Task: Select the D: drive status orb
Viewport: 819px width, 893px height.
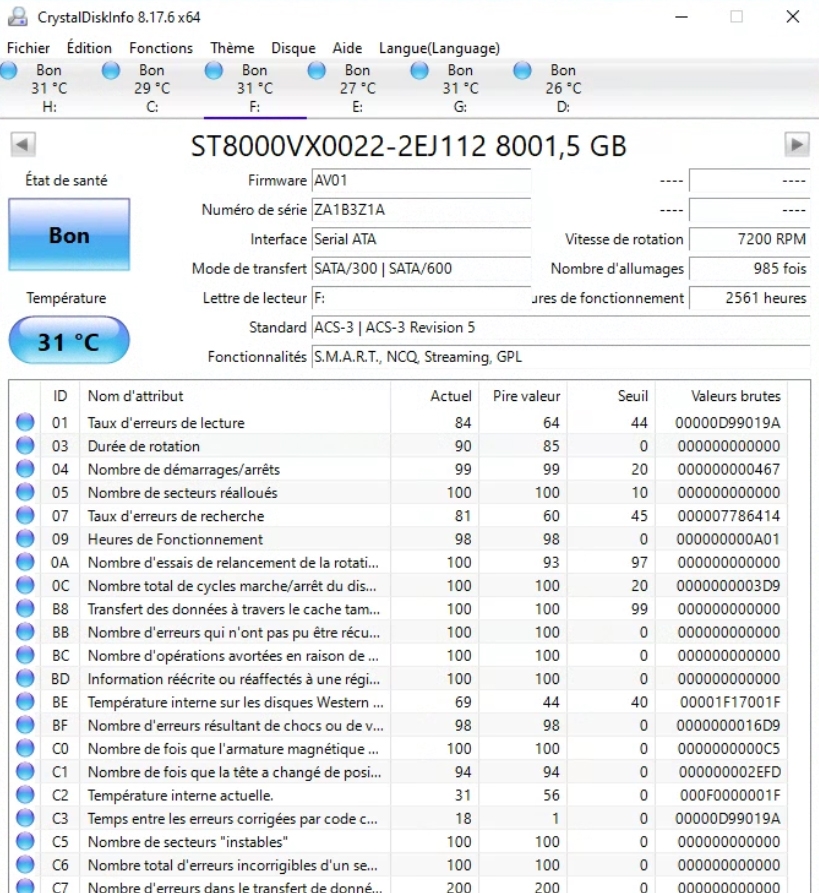Action: pos(522,71)
